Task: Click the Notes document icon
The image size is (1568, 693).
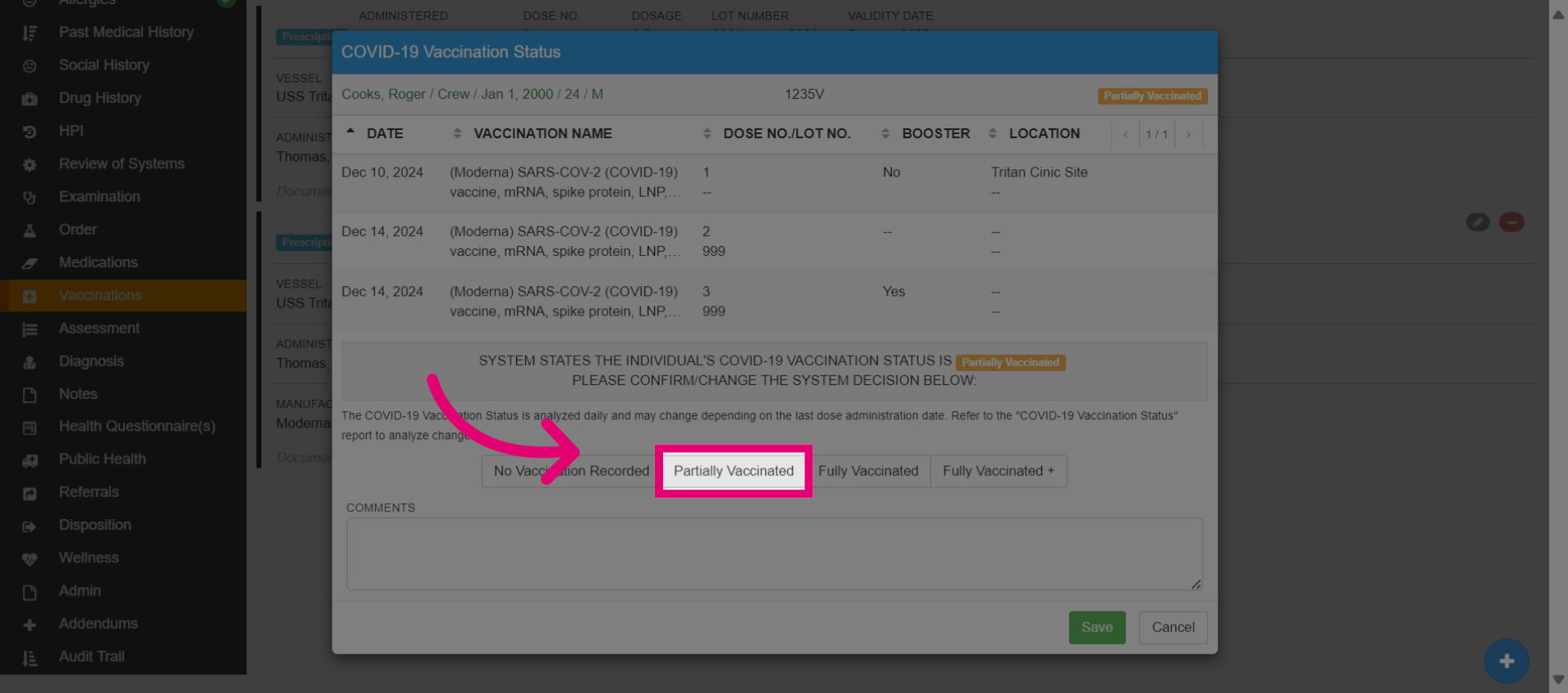Action: pos(29,394)
